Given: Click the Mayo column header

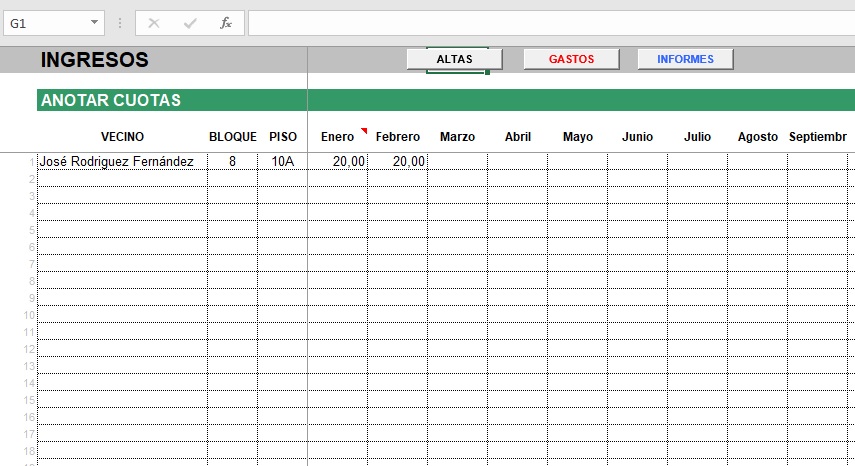Looking at the screenshot, I should coord(577,137).
